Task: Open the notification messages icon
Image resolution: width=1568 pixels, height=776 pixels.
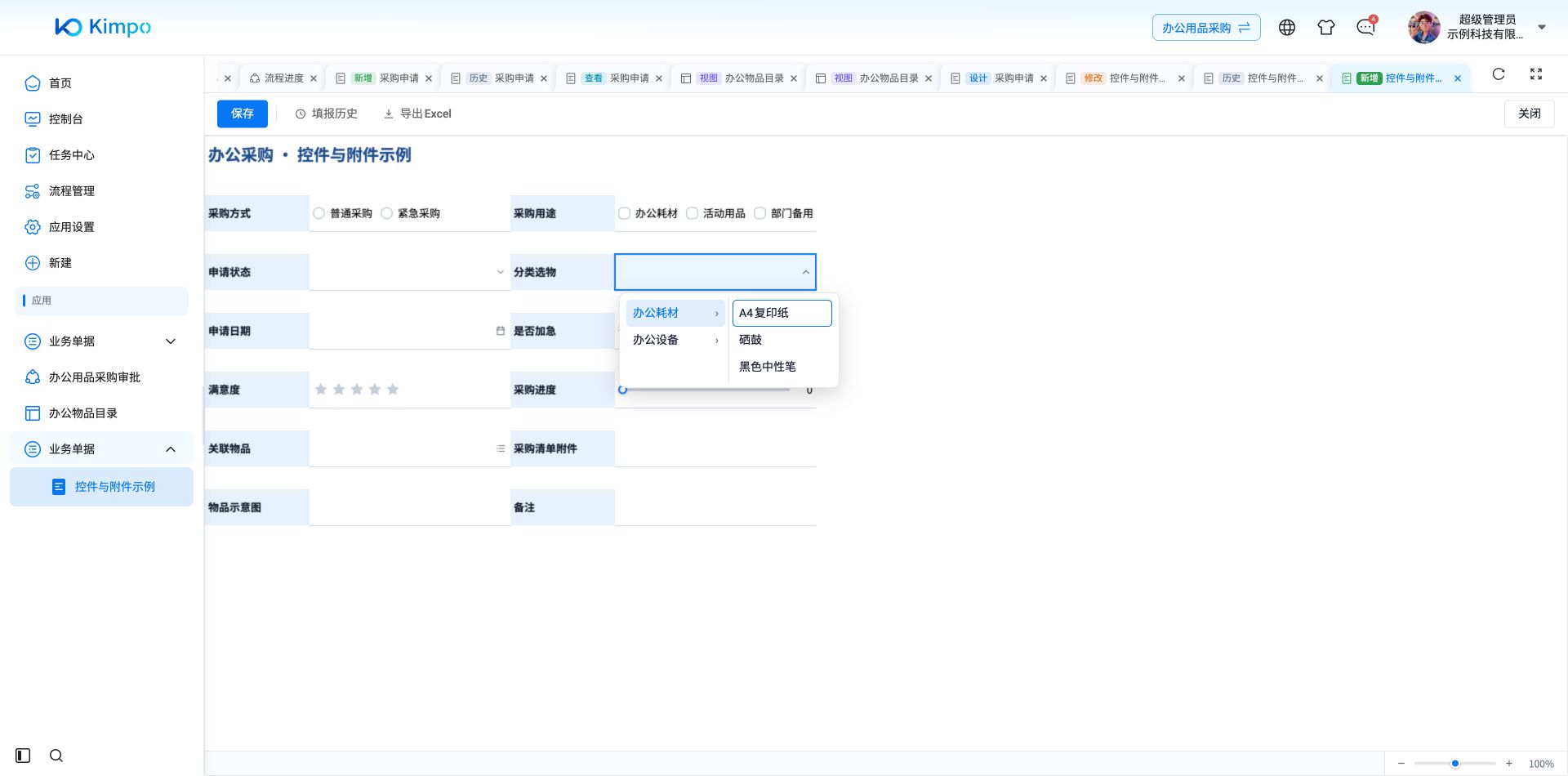Action: [x=1365, y=28]
